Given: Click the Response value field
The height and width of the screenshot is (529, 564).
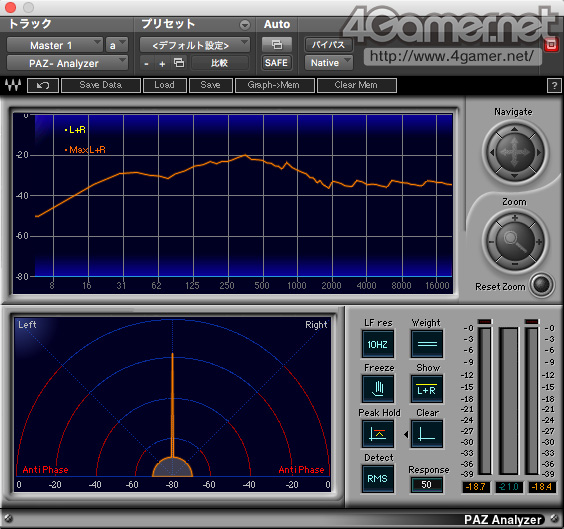Looking at the screenshot, I should click(427, 485).
